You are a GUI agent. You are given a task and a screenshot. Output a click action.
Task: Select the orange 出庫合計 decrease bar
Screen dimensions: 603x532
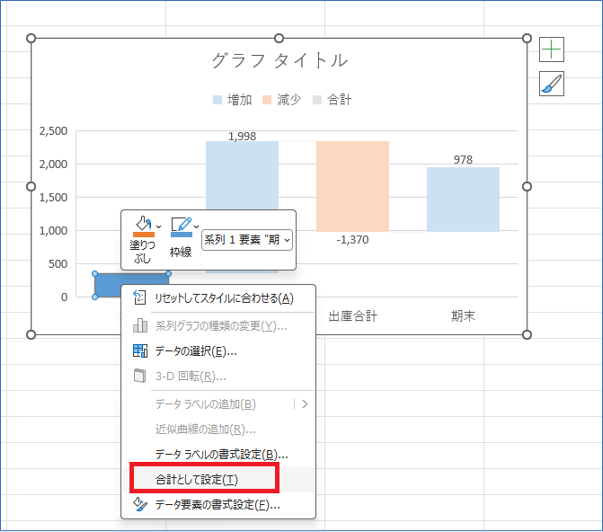(353, 186)
